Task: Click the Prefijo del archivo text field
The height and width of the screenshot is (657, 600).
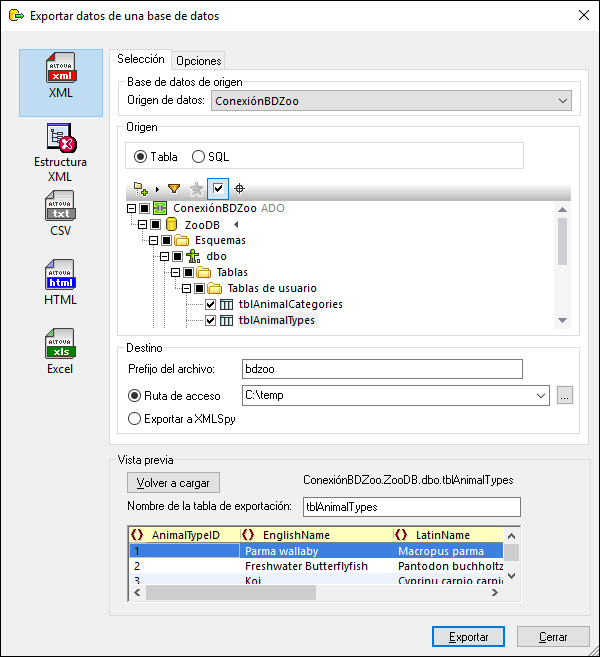Action: click(383, 369)
